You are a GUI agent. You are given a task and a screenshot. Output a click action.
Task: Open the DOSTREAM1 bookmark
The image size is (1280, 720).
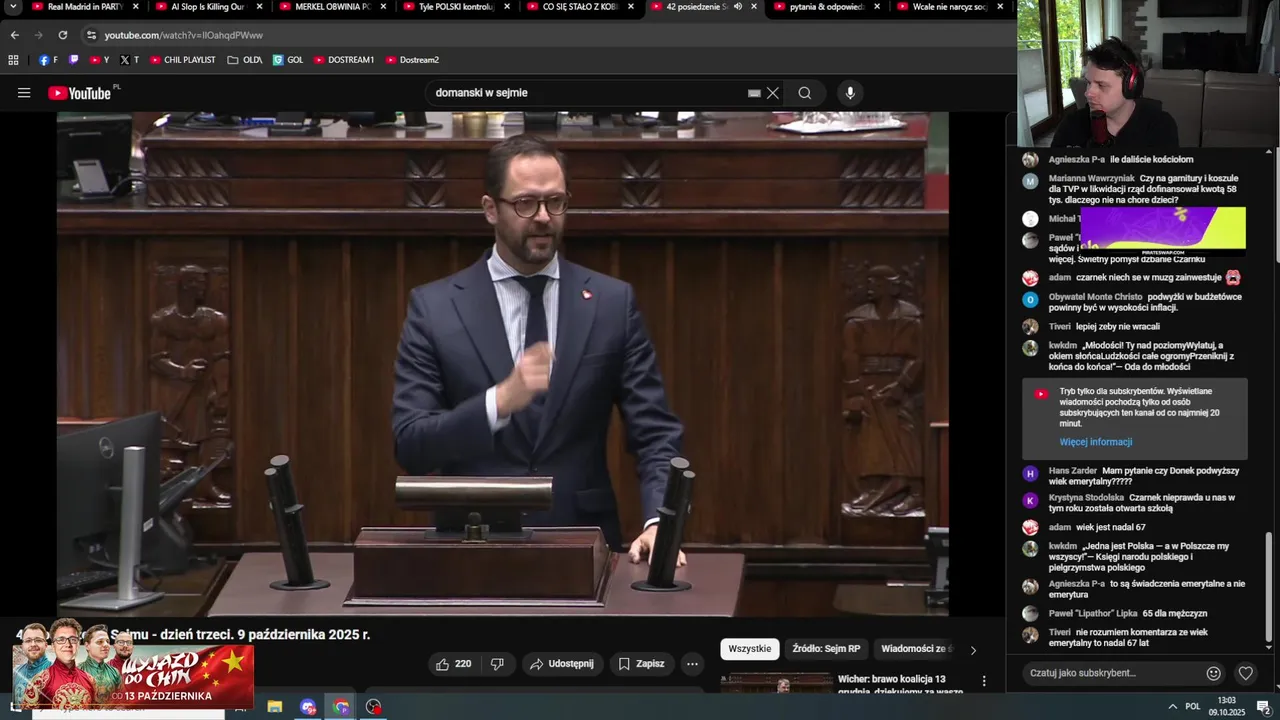[344, 60]
